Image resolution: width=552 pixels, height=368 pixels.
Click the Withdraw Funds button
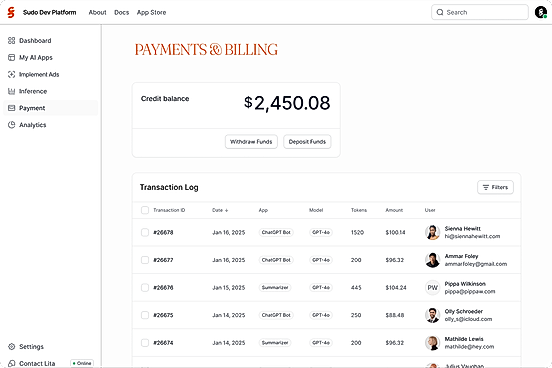(x=251, y=142)
